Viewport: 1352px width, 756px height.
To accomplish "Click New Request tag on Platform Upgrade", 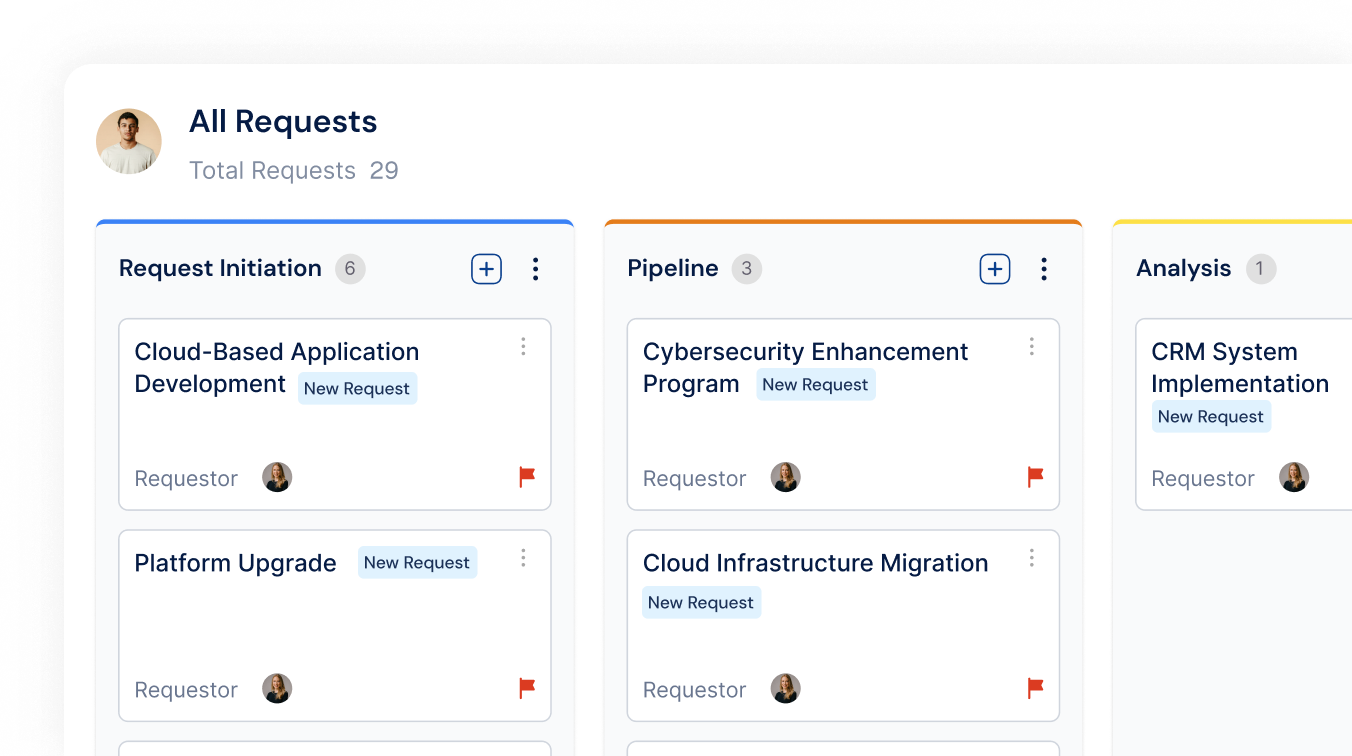I will coord(417,563).
